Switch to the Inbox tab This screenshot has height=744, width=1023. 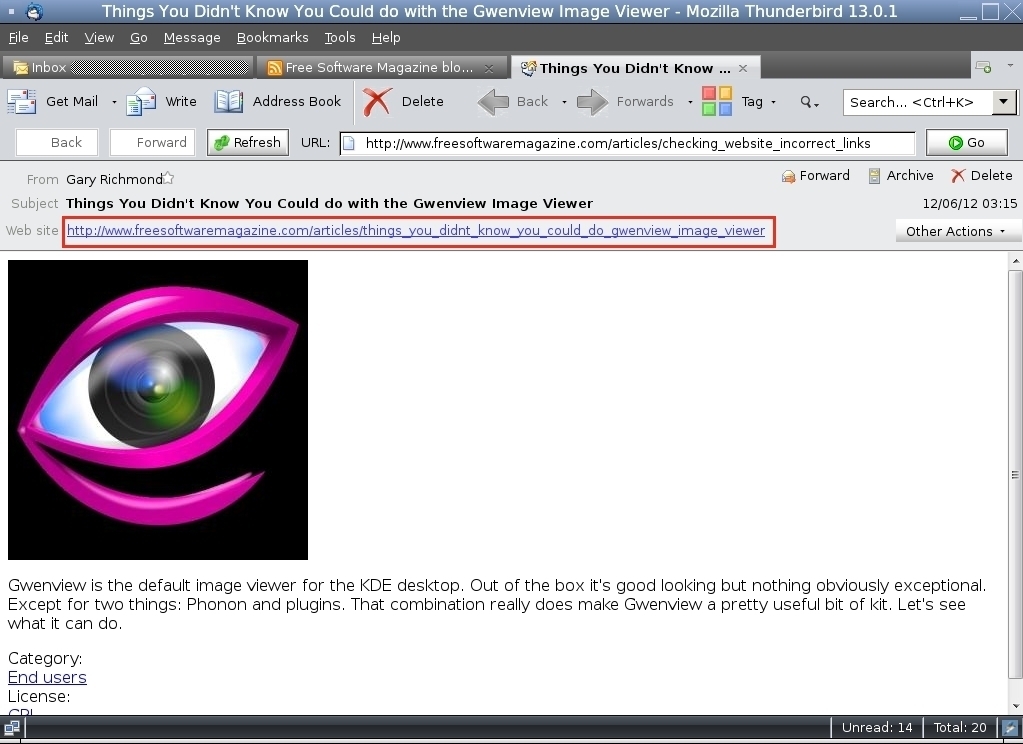click(x=127, y=67)
